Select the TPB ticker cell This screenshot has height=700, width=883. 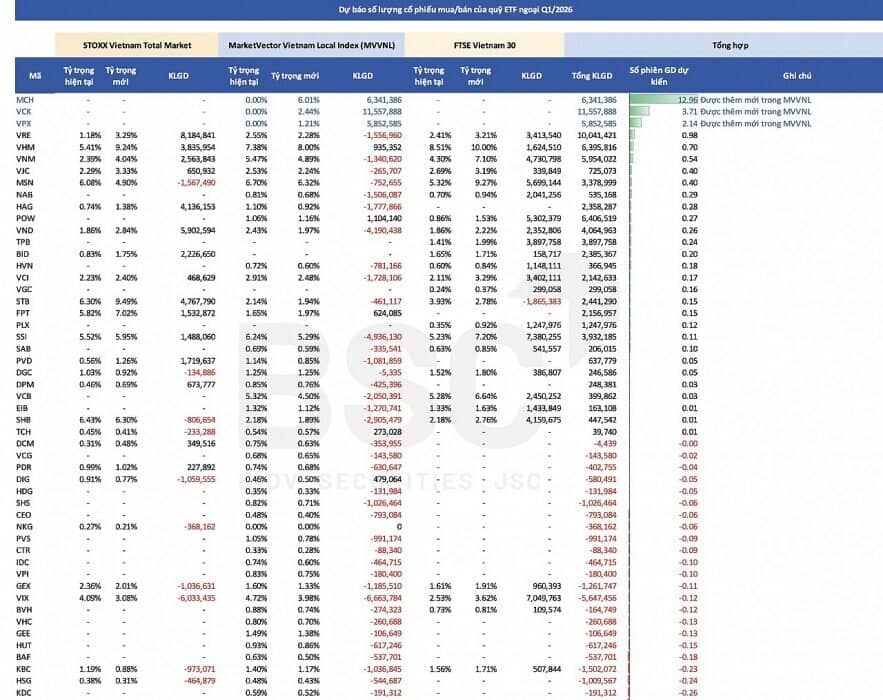pos(23,242)
